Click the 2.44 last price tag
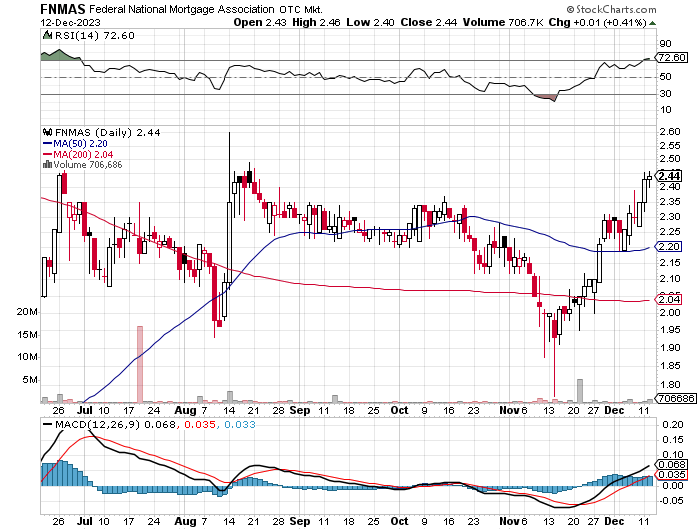The width and height of the screenshot is (700, 530). (669, 176)
